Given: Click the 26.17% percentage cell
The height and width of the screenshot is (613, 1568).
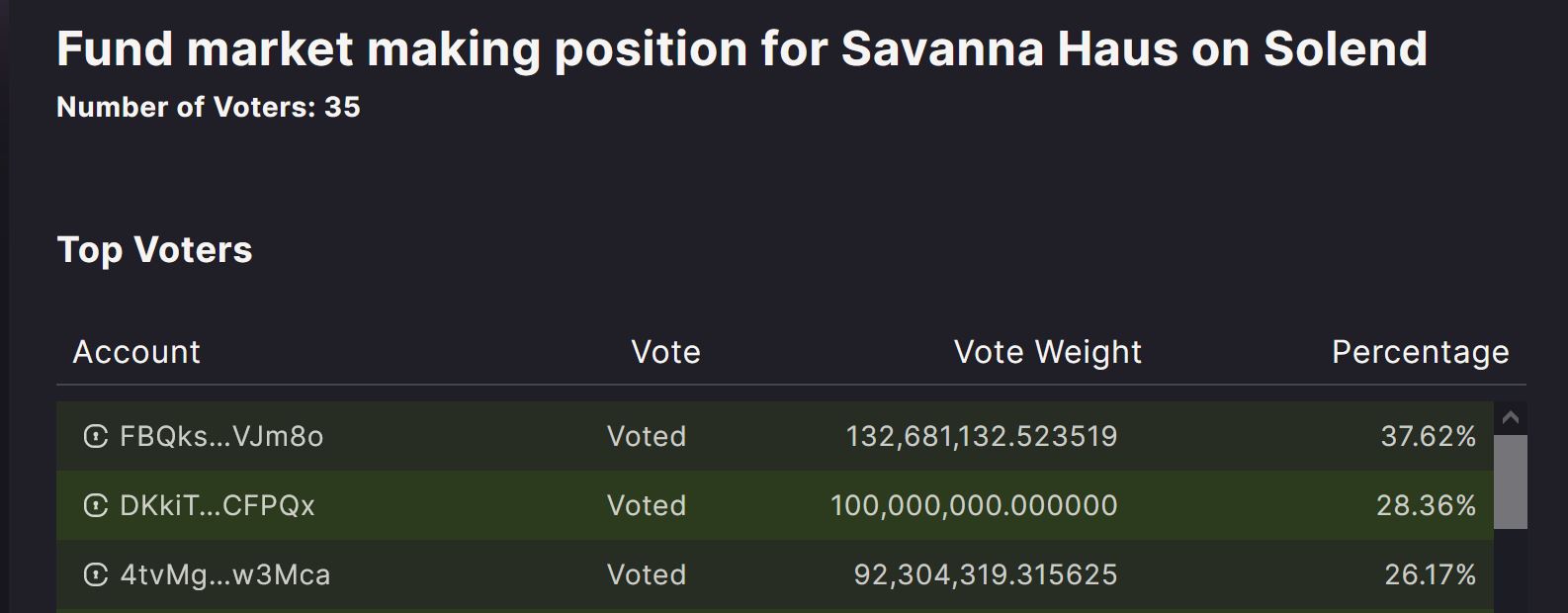Looking at the screenshot, I should 1431,574.
